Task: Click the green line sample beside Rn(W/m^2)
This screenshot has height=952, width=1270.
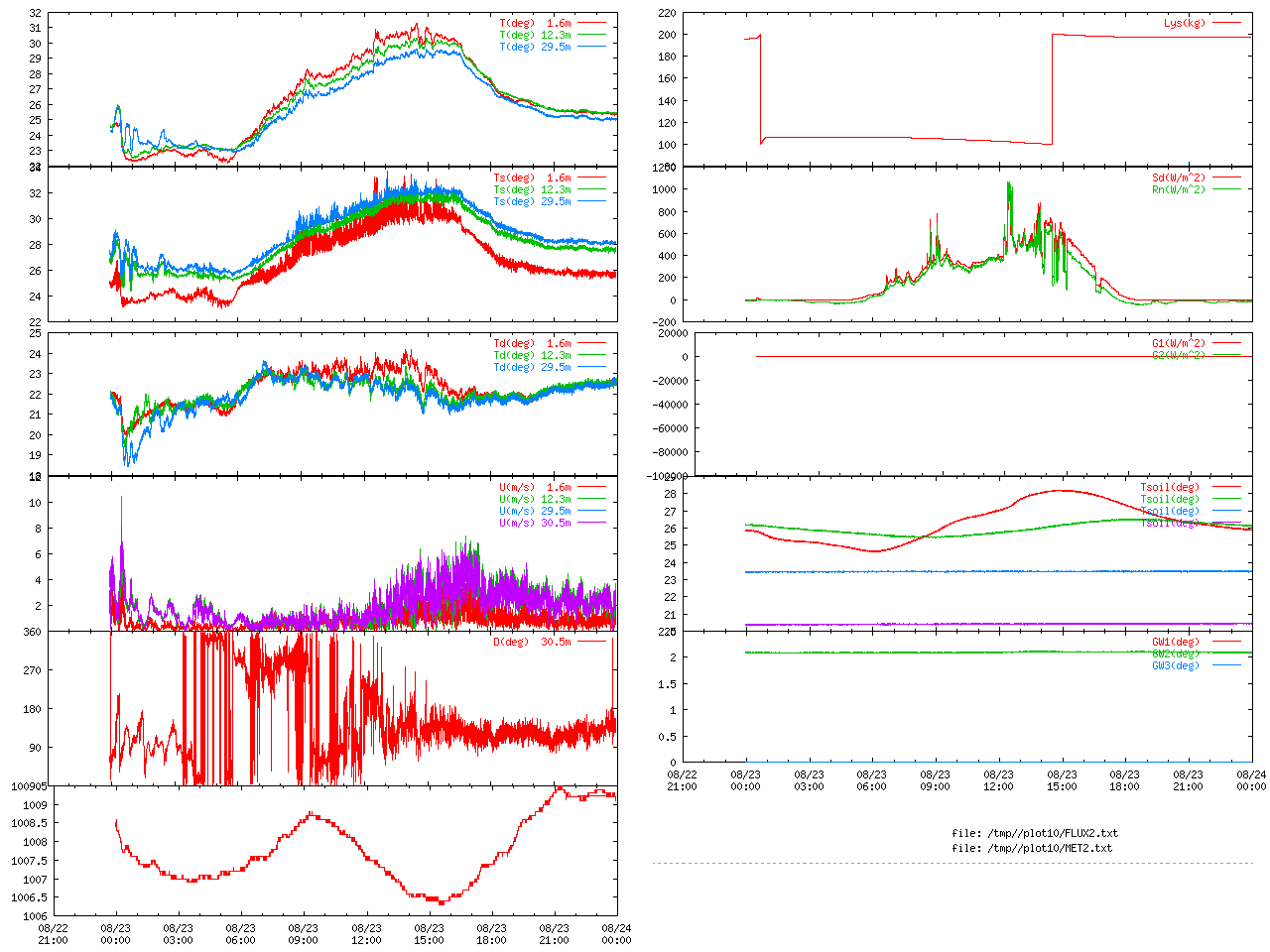Action: (1226, 189)
